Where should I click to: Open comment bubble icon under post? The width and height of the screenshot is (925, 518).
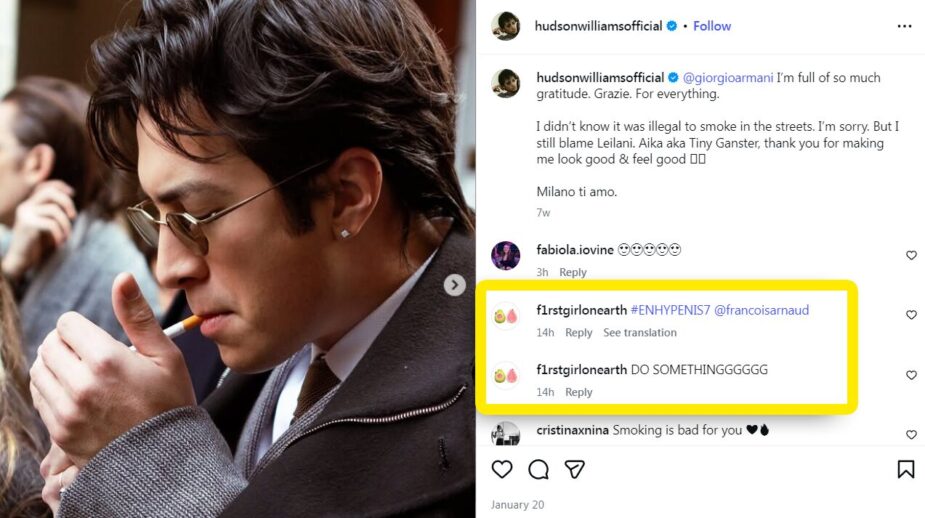pos(539,469)
